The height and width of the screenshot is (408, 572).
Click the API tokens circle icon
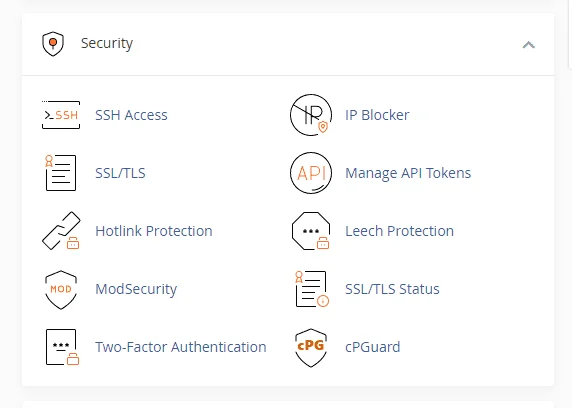pyautogui.click(x=311, y=173)
